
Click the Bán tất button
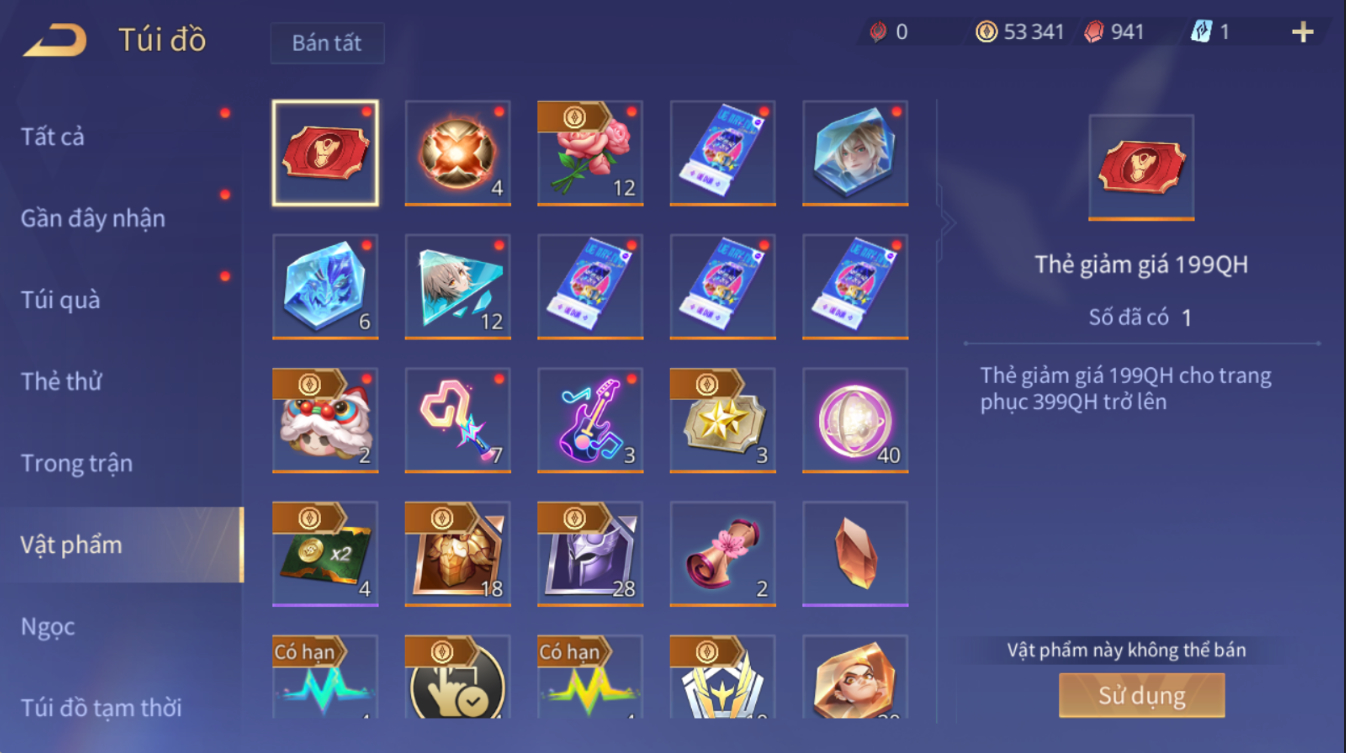point(327,43)
